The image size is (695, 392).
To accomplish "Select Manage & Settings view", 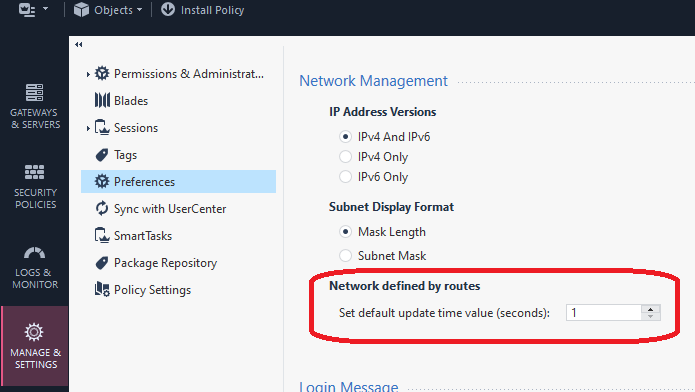I will click(35, 346).
